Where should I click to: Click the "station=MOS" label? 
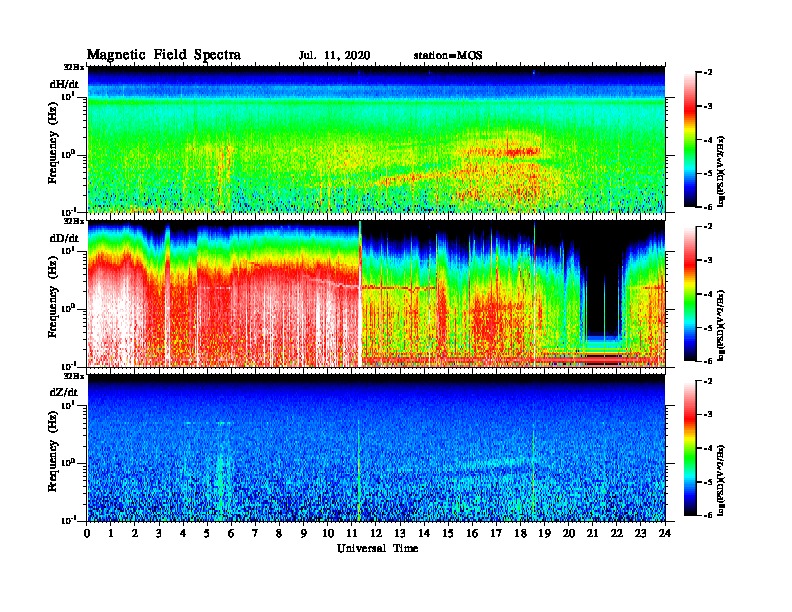point(448,56)
